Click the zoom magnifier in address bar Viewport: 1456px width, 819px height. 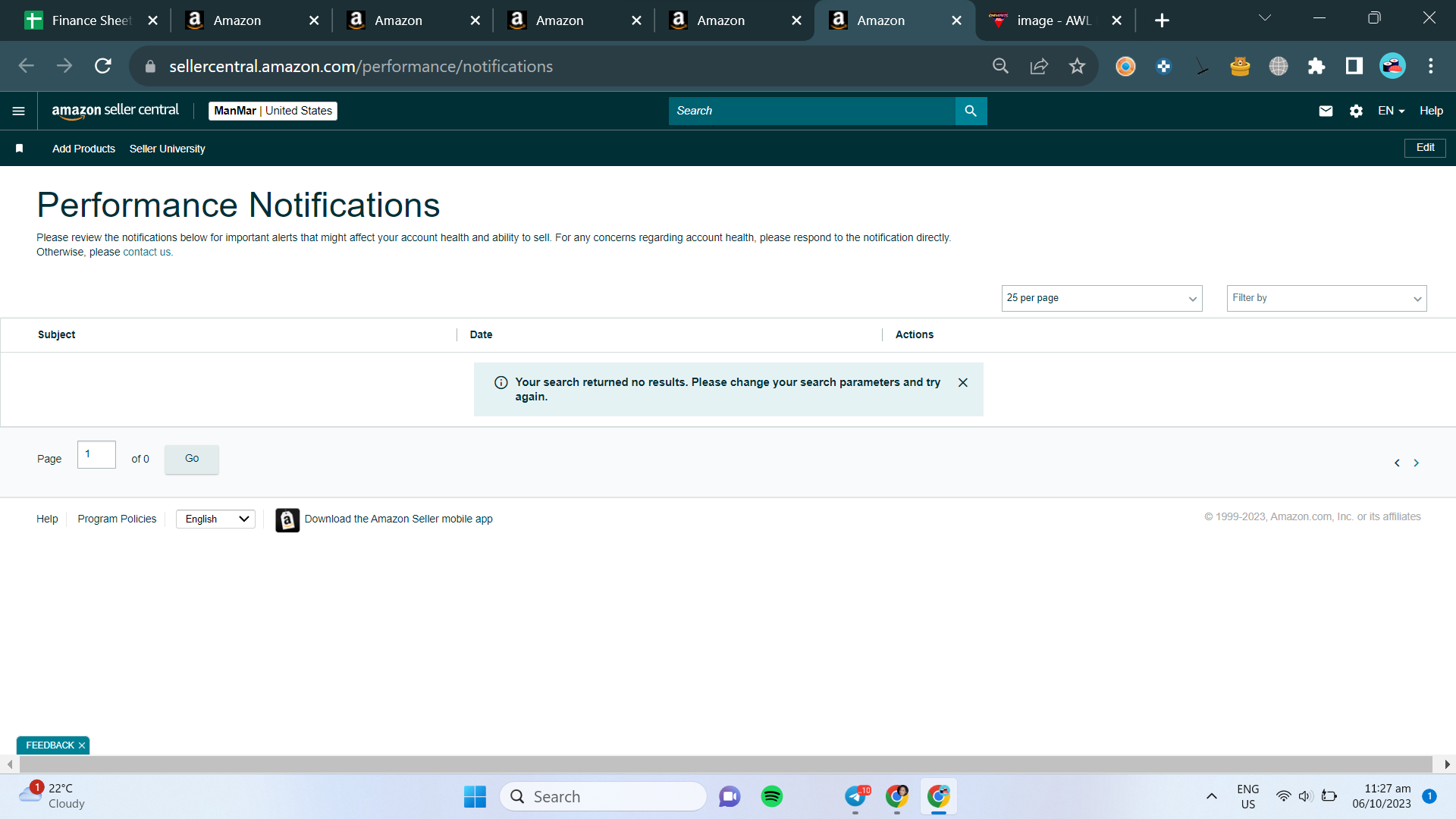(1001, 66)
